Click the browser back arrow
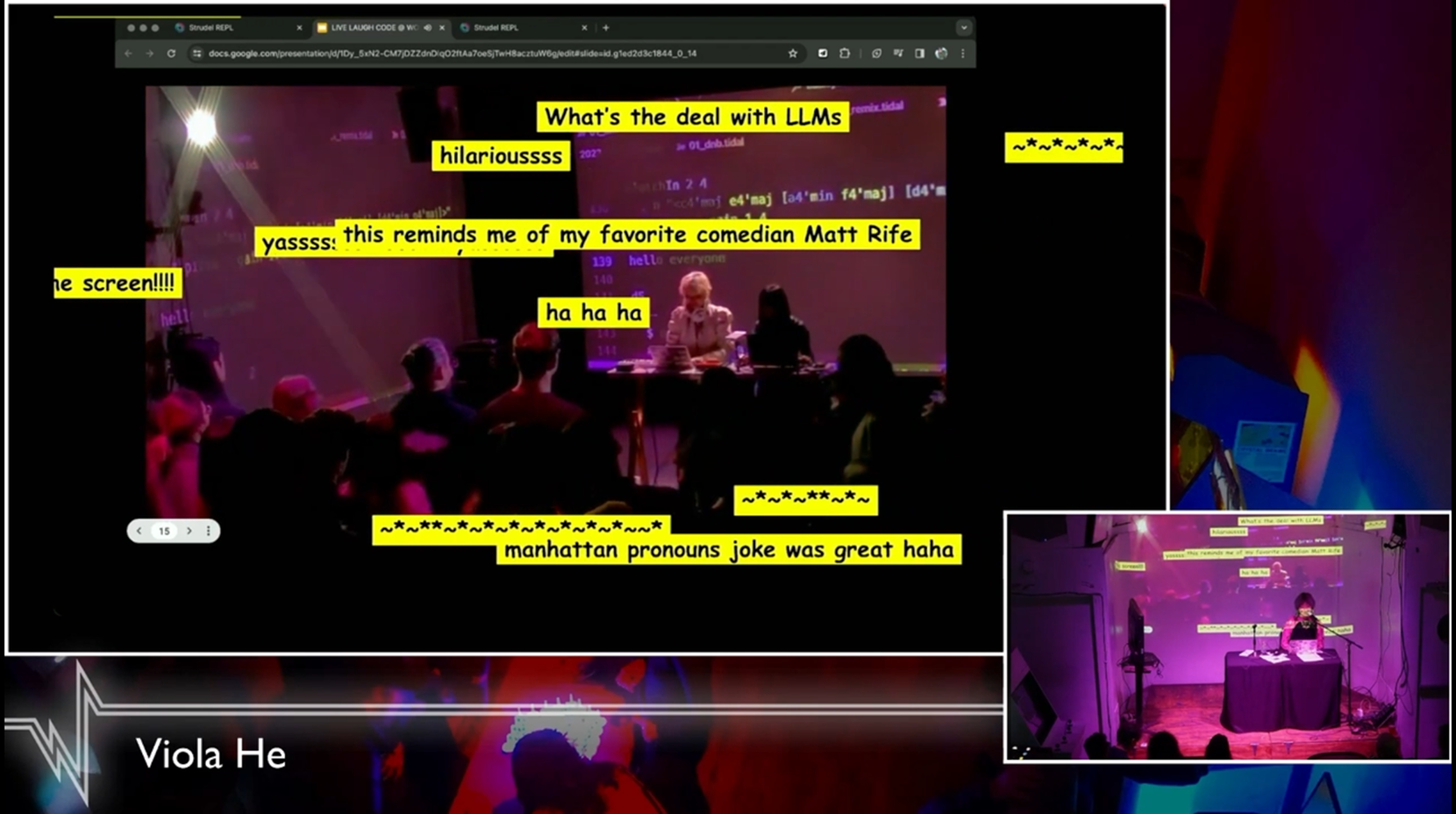Viewport: 1456px width, 814px height. coord(129,54)
